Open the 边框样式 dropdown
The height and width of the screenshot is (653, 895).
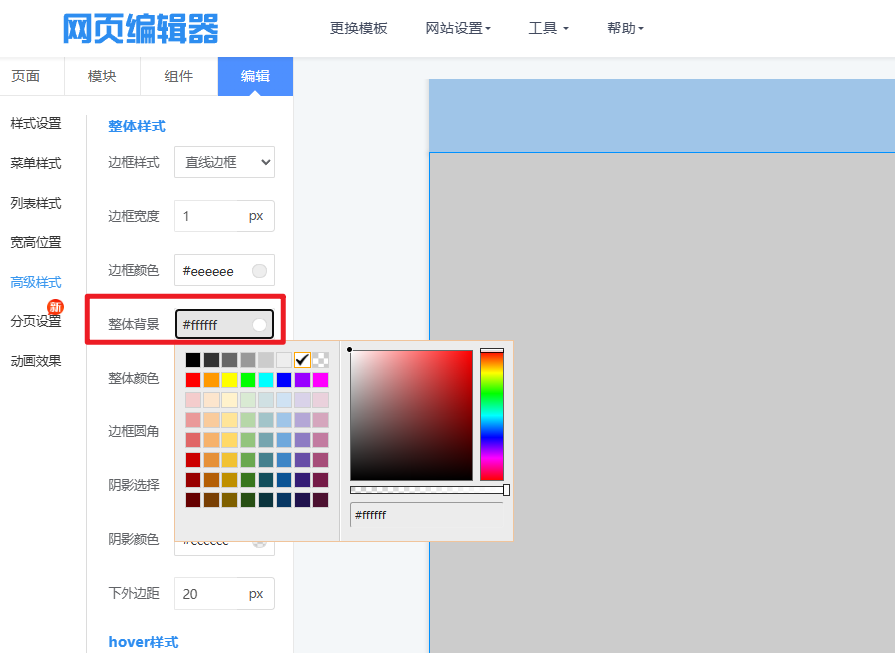224,162
